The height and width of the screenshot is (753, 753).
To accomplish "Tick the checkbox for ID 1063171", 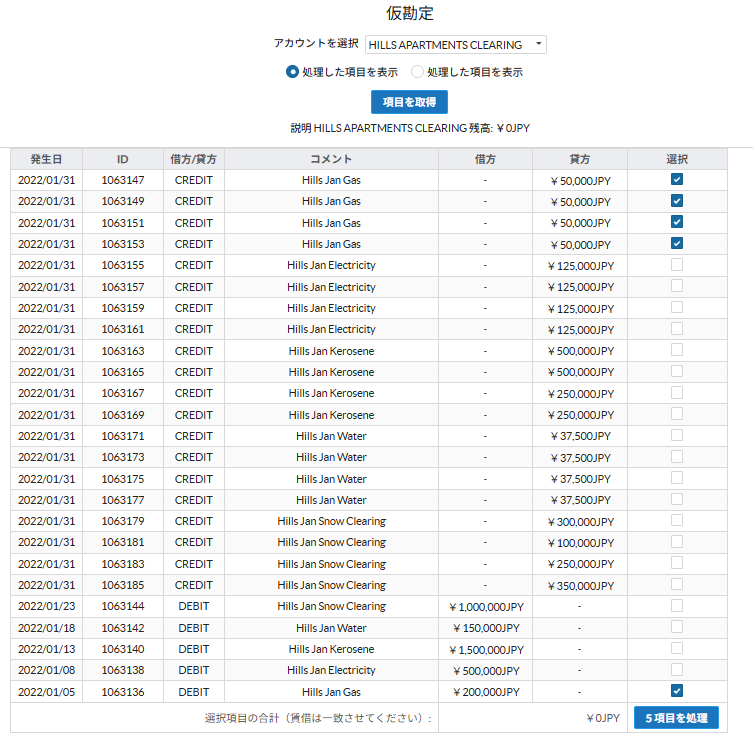I will click(x=677, y=435).
